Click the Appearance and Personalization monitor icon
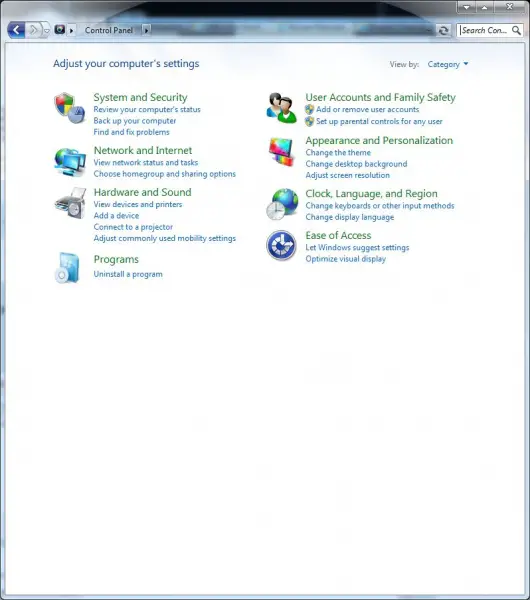The height and width of the screenshot is (600, 530). [281, 152]
